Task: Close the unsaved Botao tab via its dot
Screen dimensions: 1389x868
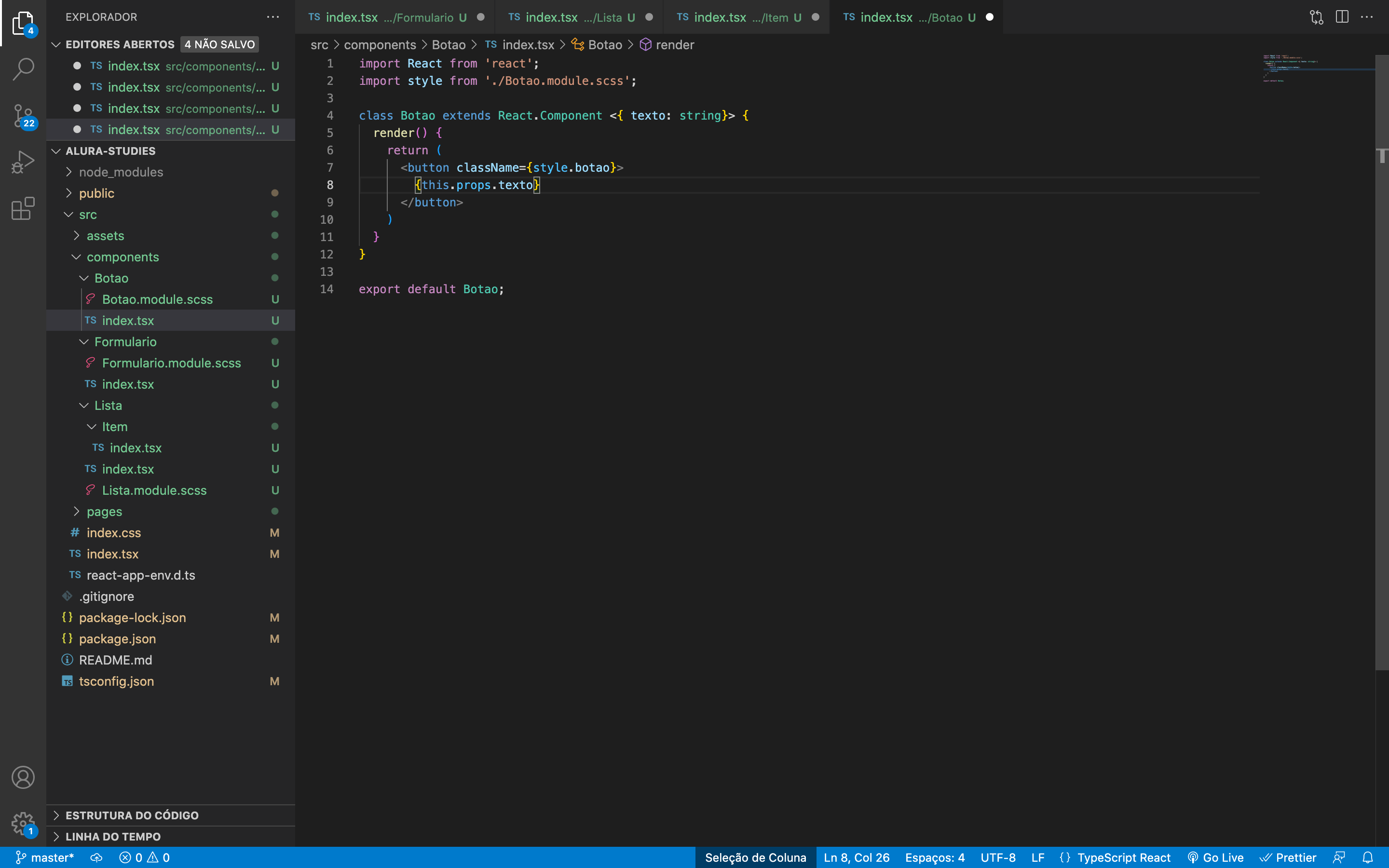Action: click(x=990, y=17)
